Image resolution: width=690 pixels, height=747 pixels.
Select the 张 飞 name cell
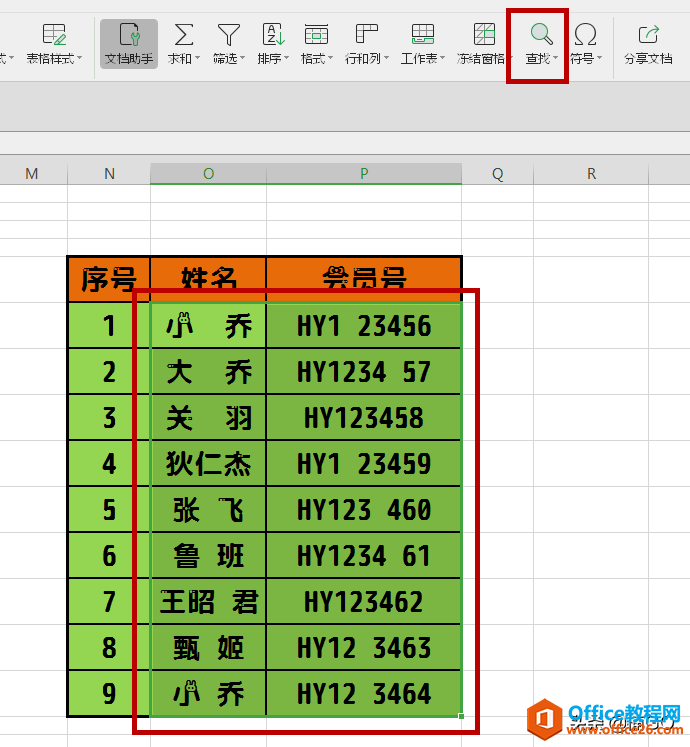click(208, 510)
